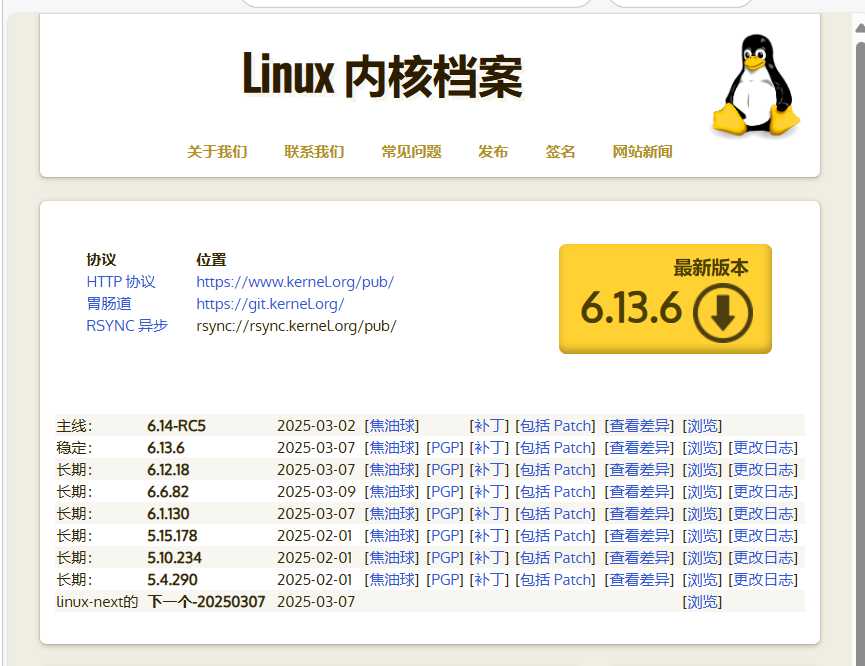Open the 联系我们 menu item
This screenshot has width=865, height=666.
314,152
